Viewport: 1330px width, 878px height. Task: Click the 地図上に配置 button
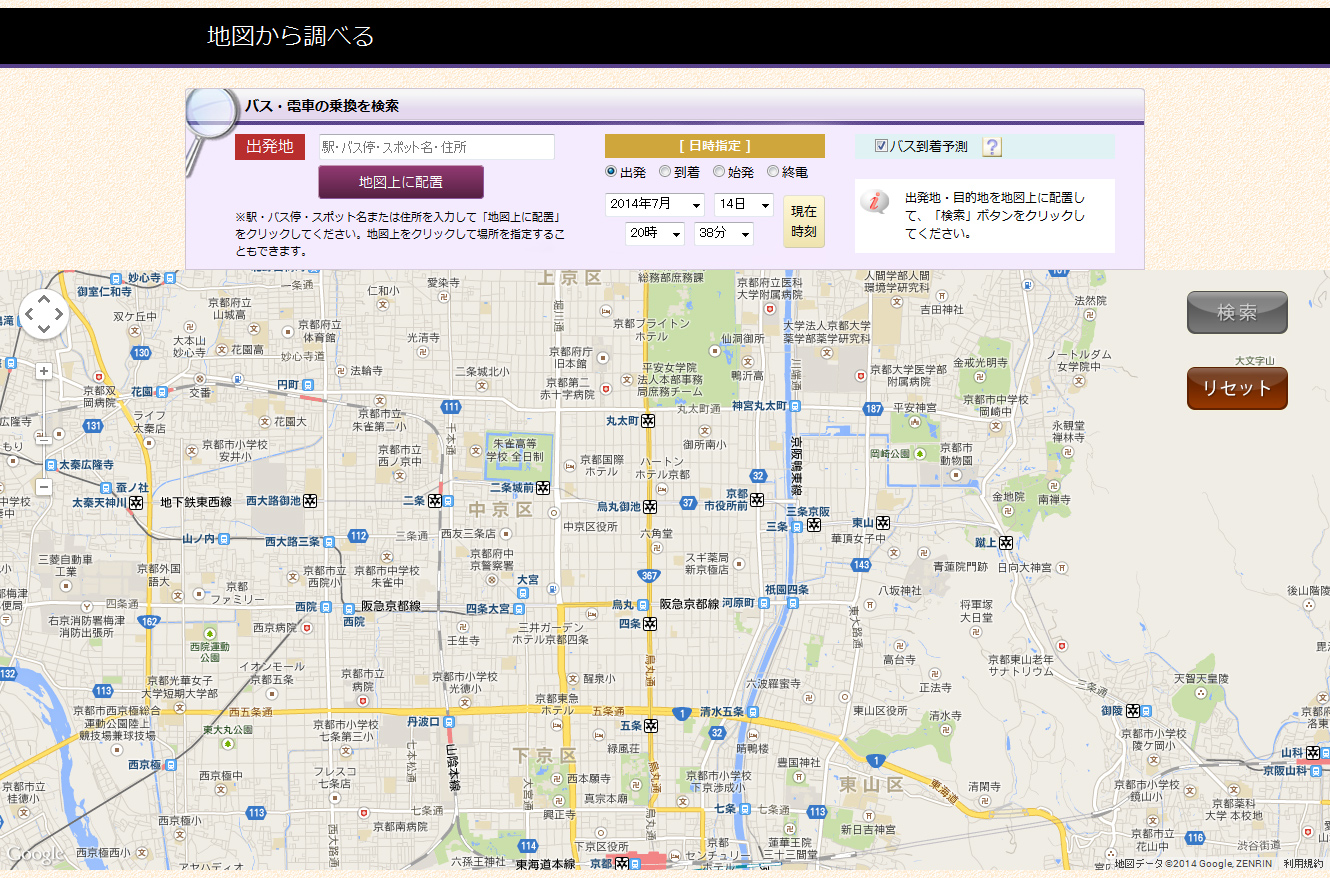[x=401, y=182]
